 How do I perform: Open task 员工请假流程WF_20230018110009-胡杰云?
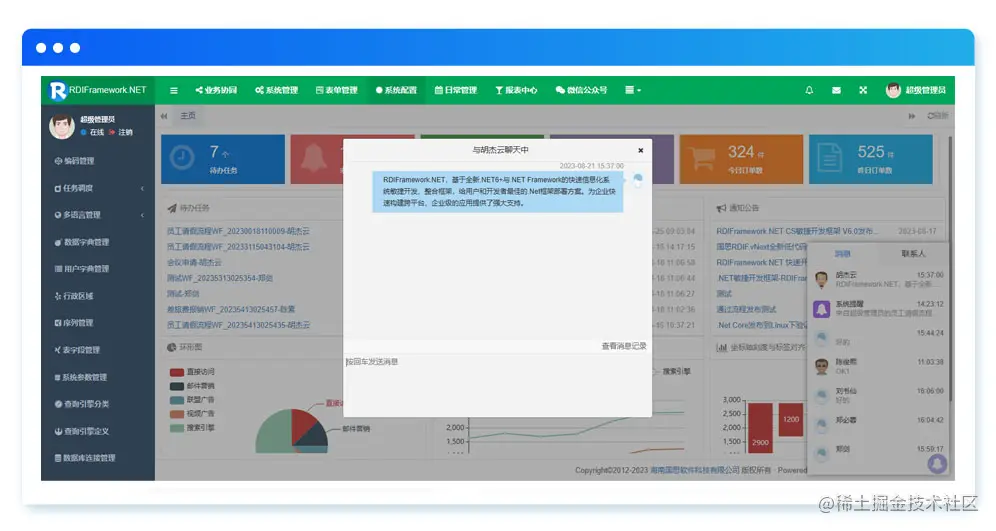pyautogui.click(x=238, y=231)
